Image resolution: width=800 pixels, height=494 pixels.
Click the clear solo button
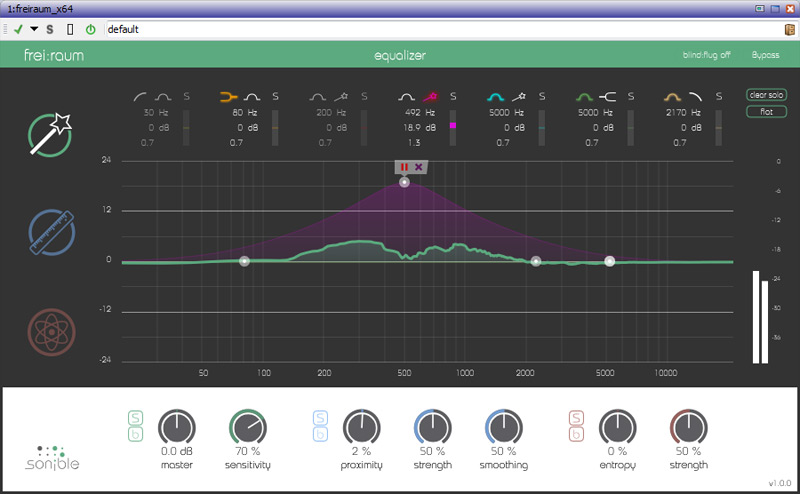(766, 95)
